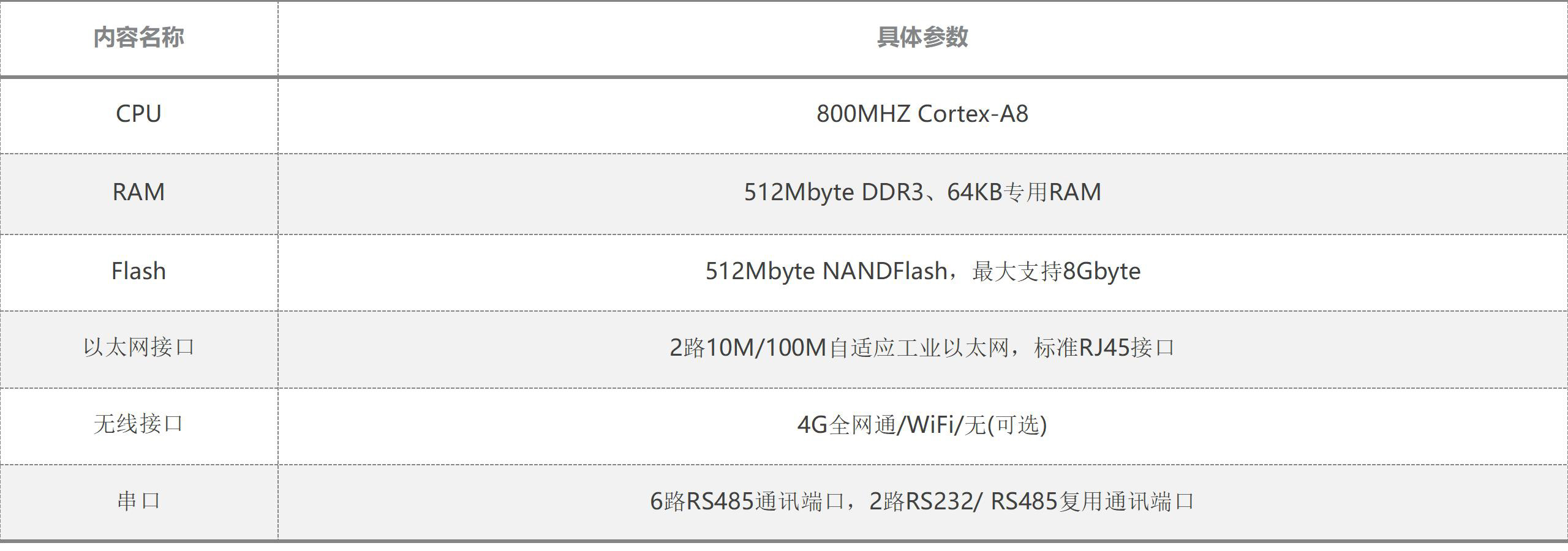
Task: Click the 2路RS232/ RS485复用通讯端口 text
Action: coord(1032,502)
